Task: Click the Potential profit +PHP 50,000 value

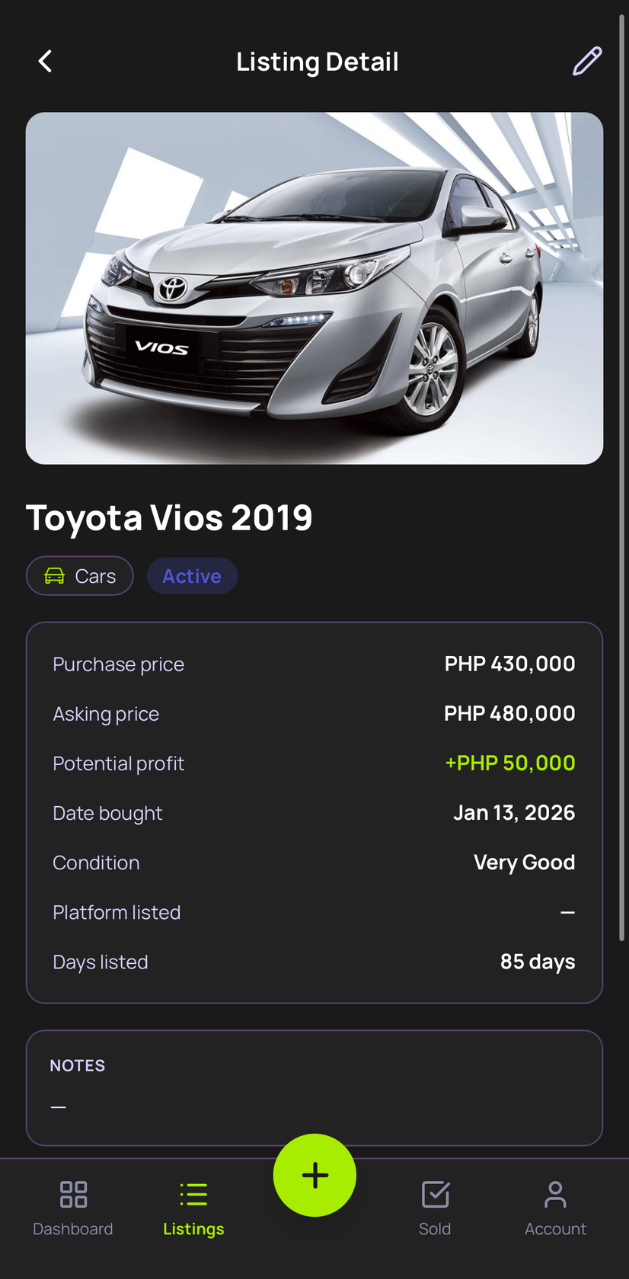Action: [x=509, y=763]
